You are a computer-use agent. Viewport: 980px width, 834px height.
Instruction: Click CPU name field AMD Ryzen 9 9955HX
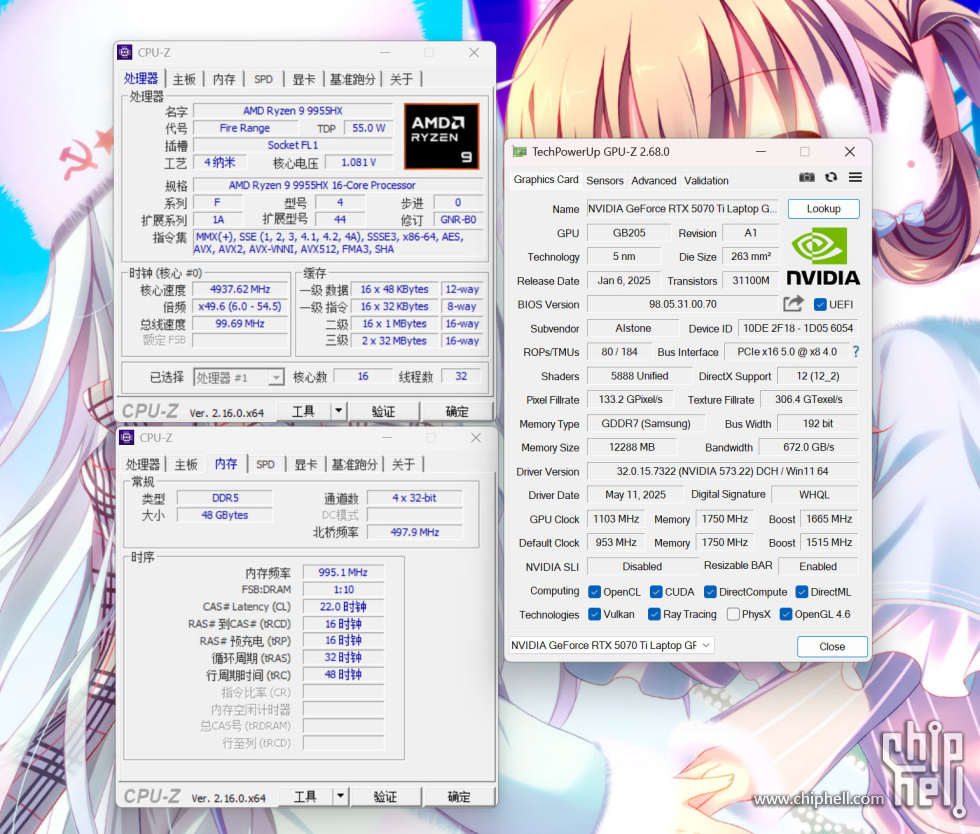[x=293, y=111]
